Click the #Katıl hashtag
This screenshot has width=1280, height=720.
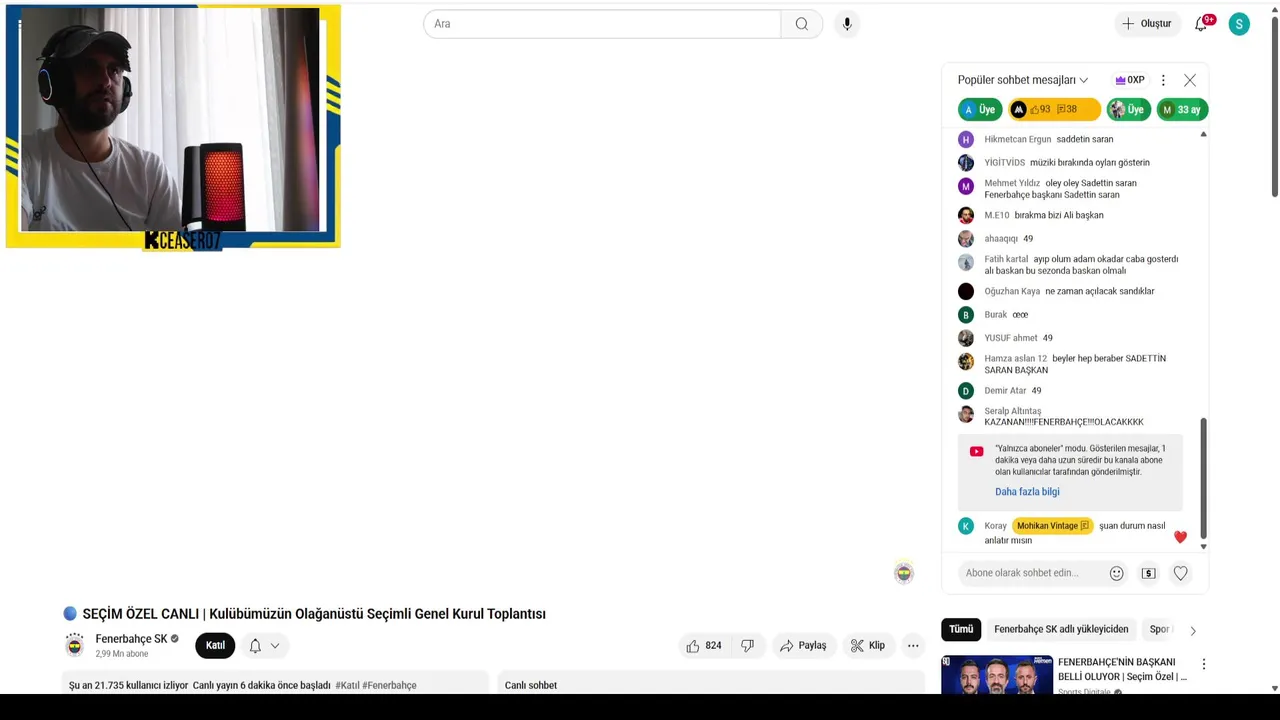tap(347, 685)
